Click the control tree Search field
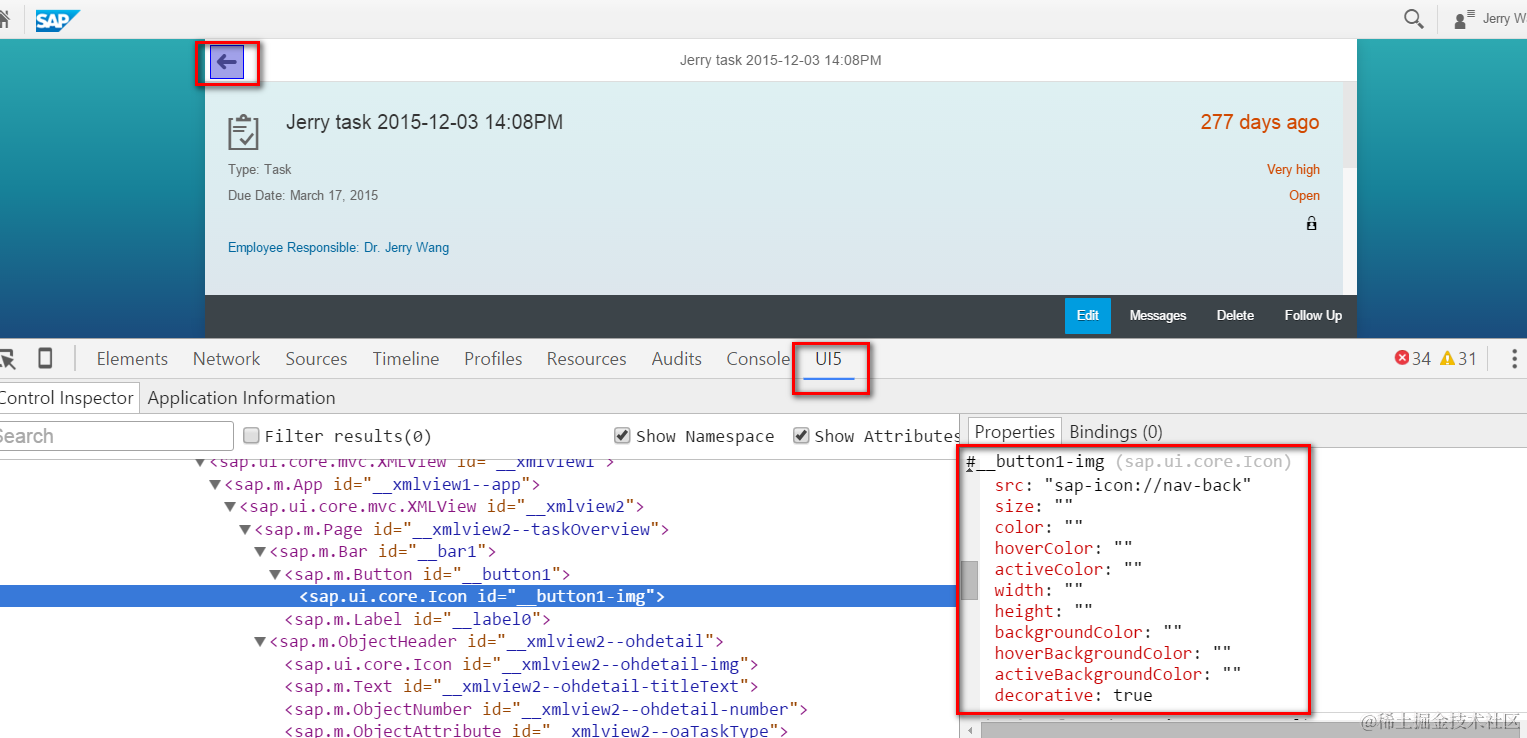This screenshot has width=1527, height=738. 115,436
